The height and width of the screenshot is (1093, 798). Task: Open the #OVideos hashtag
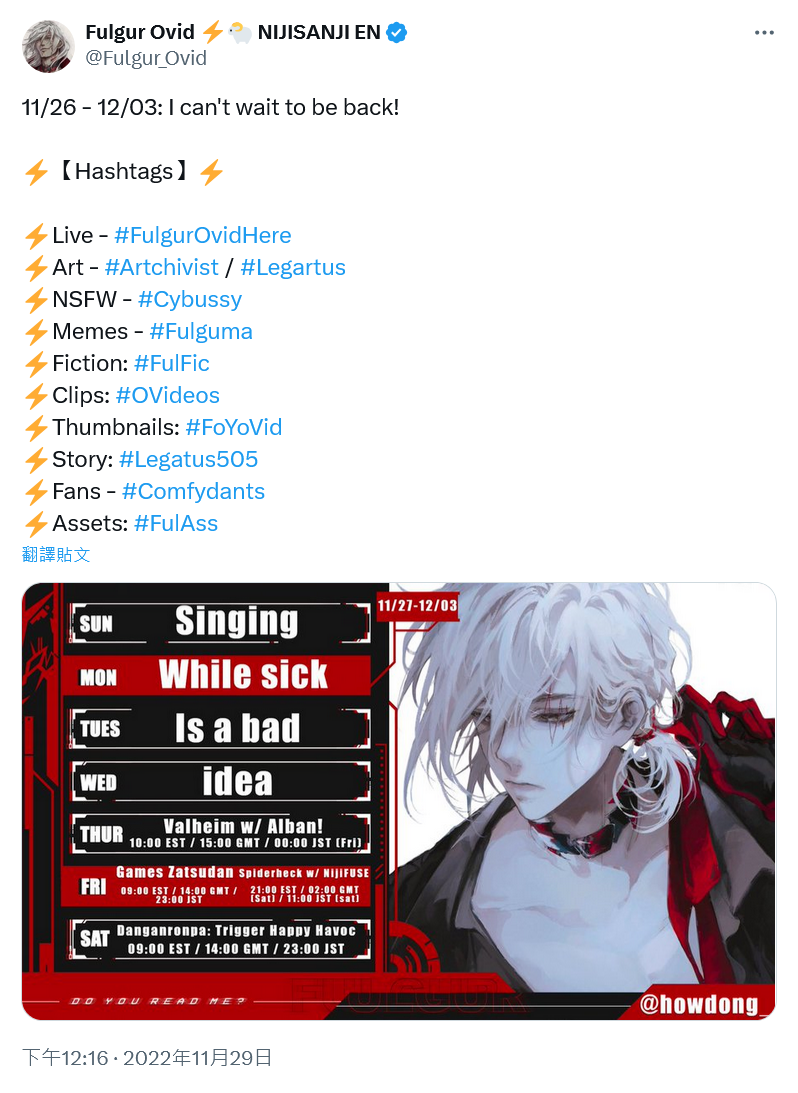pyautogui.click(x=168, y=396)
